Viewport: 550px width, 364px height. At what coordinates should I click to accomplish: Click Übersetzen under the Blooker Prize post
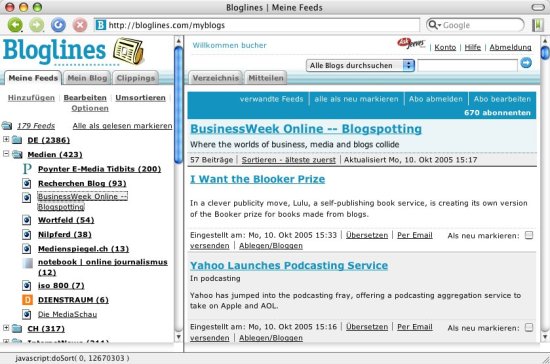pos(367,235)
